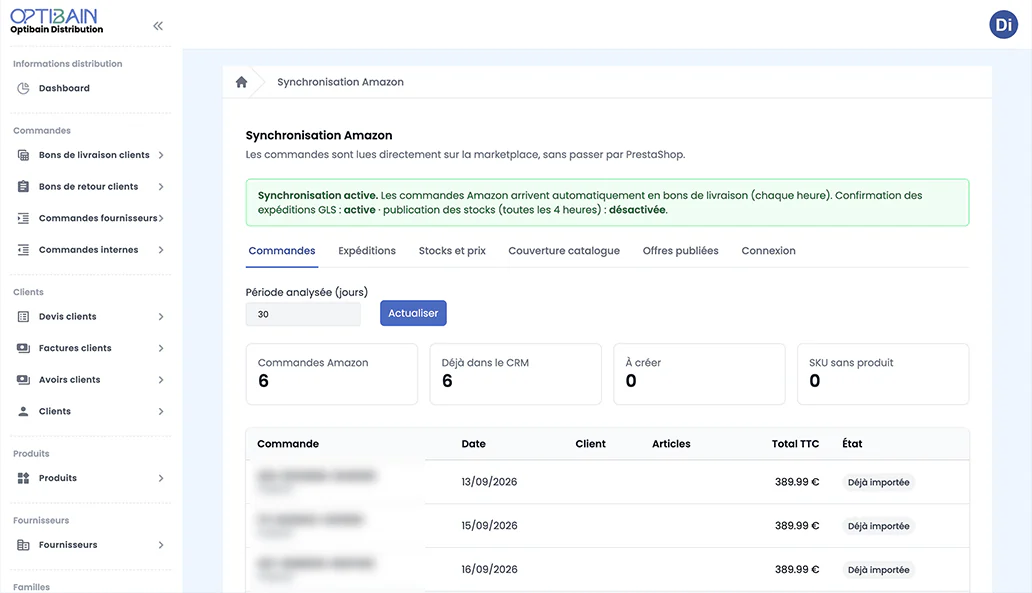Viewport: 1032px width, 593px height.
Task: Click Déjà importée badge in 15/09/2026 row
Action: tap(878, 527)
